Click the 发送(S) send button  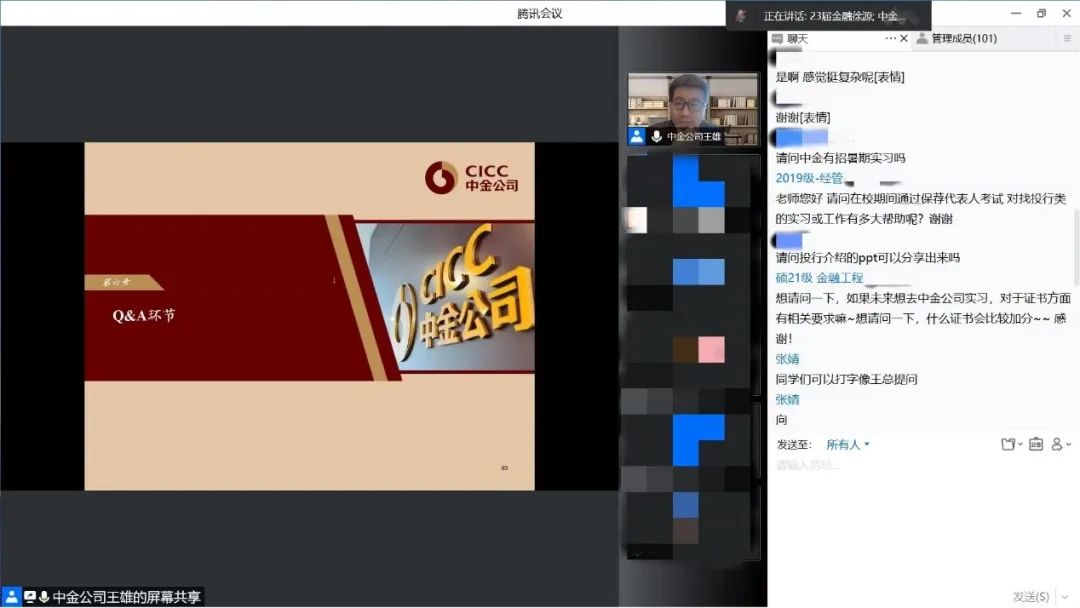pos(1031,596)
